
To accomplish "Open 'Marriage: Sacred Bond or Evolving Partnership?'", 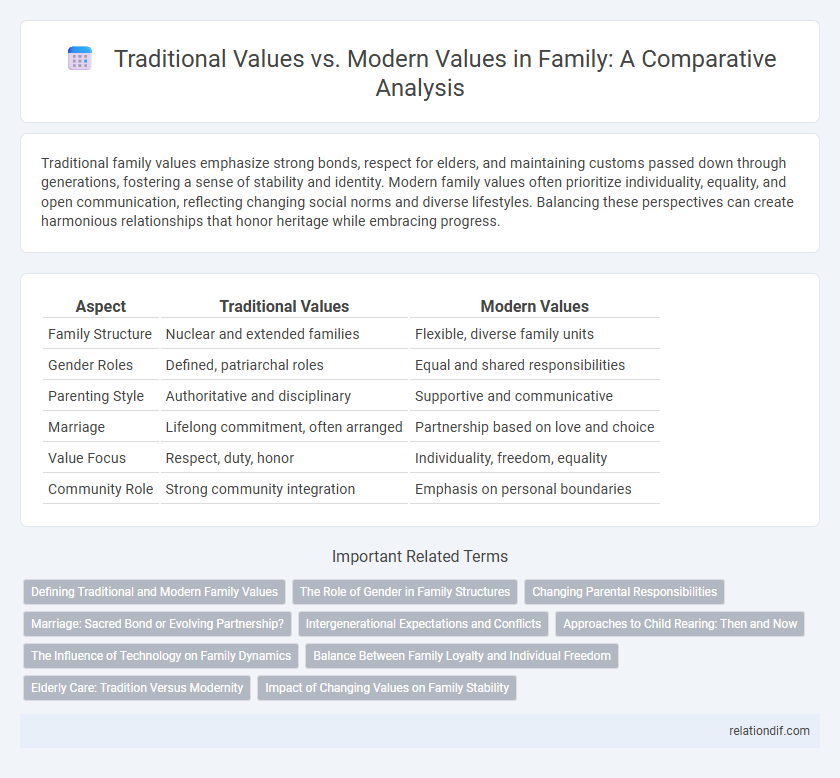I will tap(157, 623).
